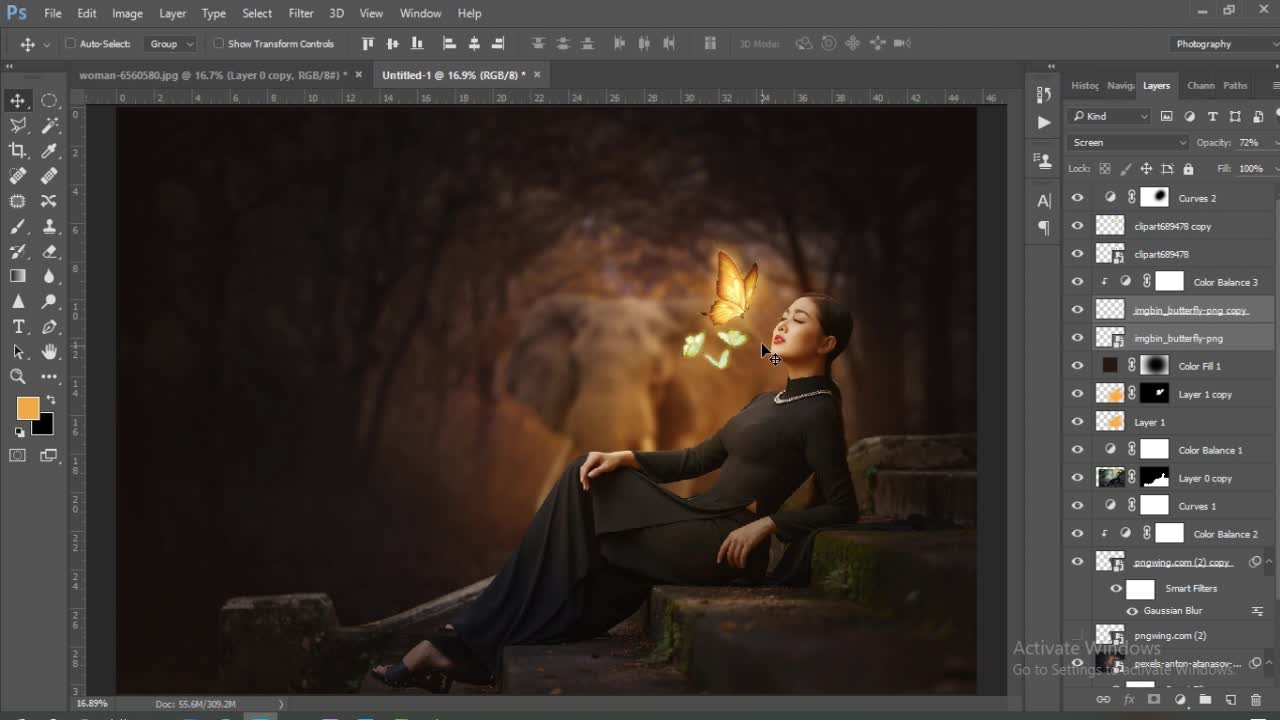Select the Color Fill 1 layer
Screen dimensions: 1280x720
click(x=1199, y=366)
